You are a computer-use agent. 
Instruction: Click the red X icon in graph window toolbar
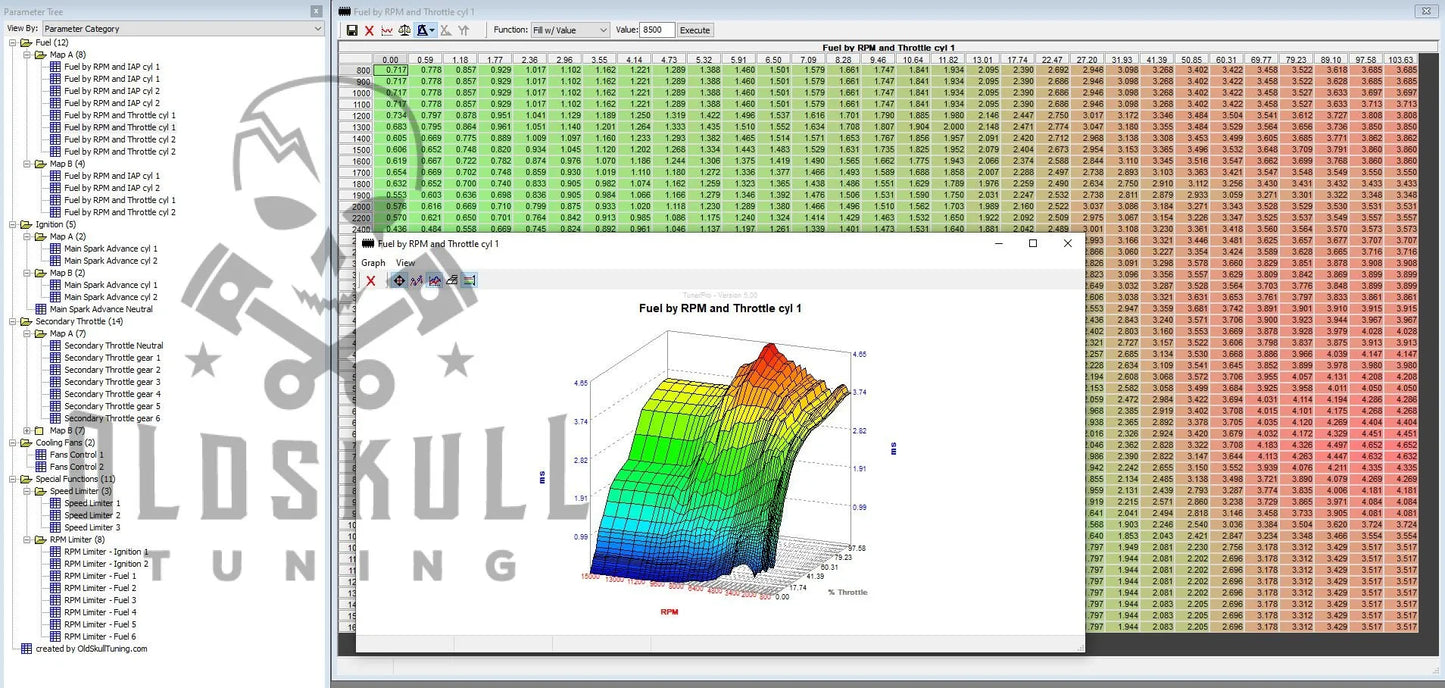coord(371,281)
